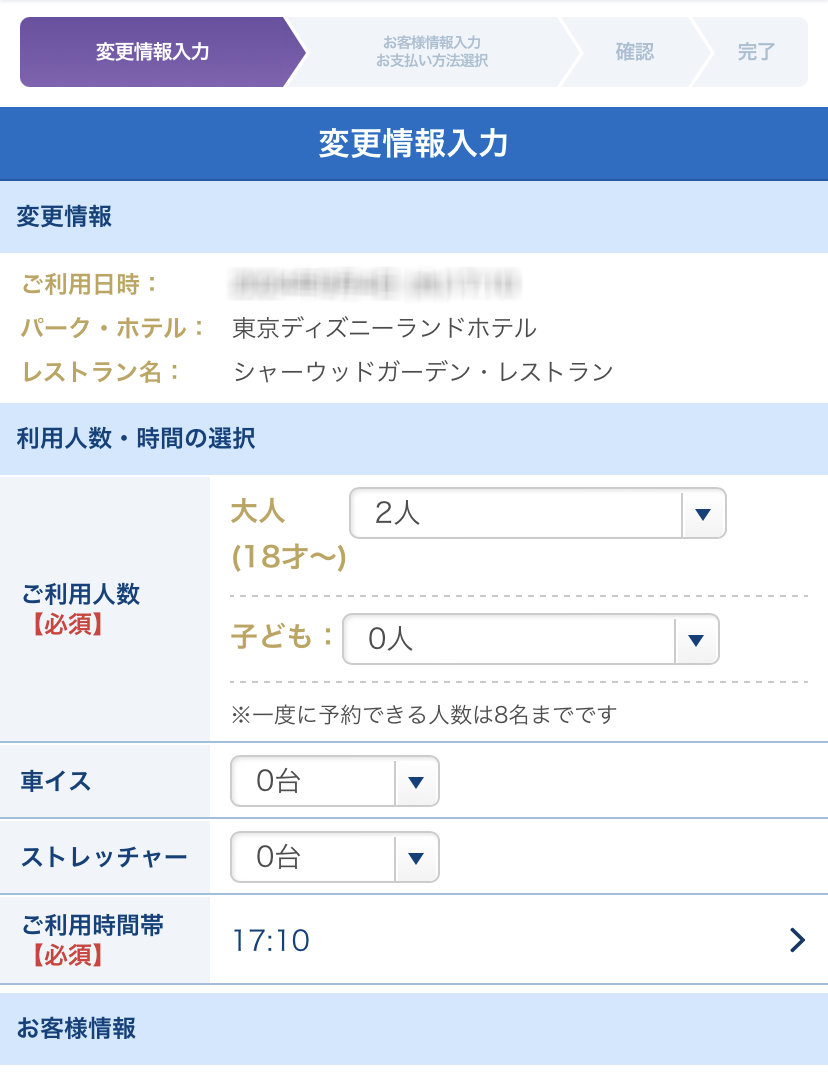Click the note about the 8名 limit

point(424,714)
